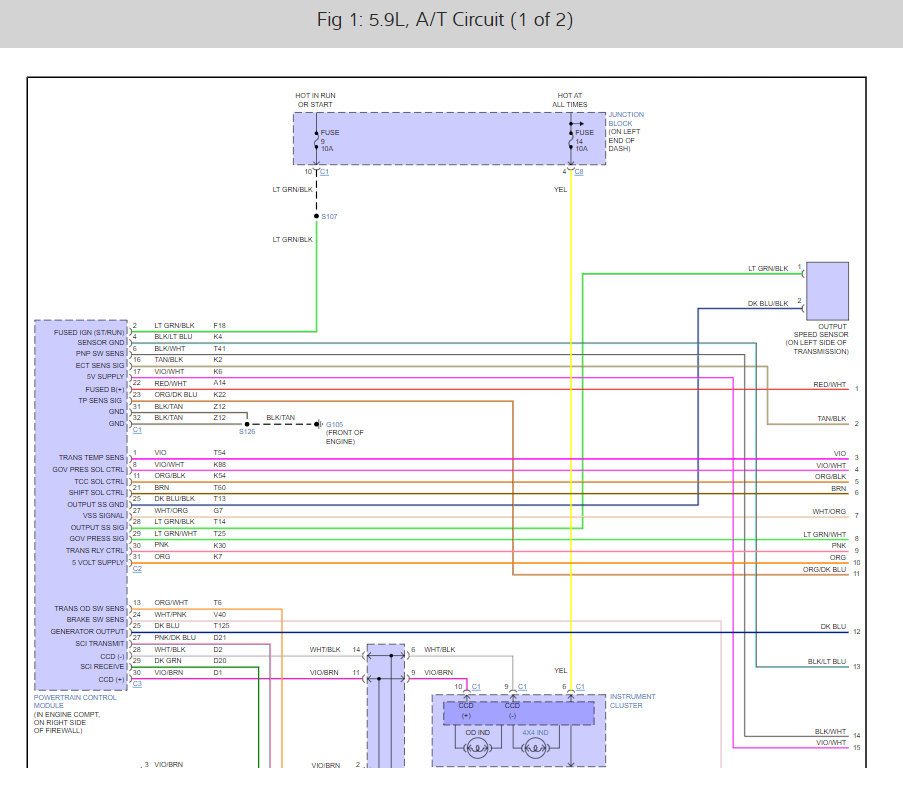Screen dimensions: 903x799
Task: Click the 'SENSOR GND' pin label
Action: point(101,342)
